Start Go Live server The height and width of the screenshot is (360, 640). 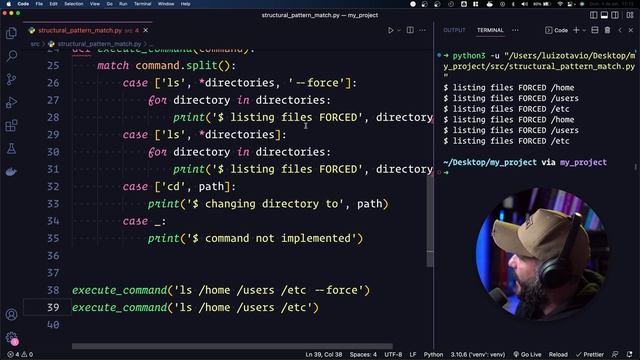527,354
